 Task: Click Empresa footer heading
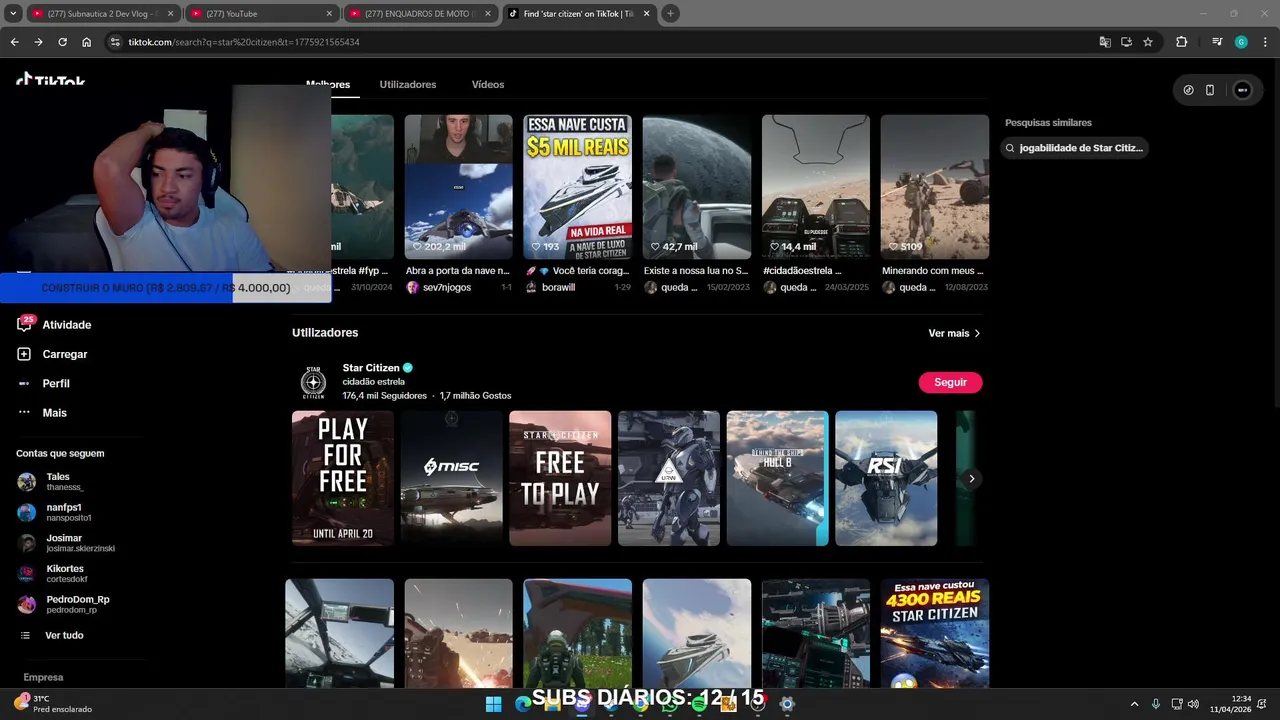(44, 677)
